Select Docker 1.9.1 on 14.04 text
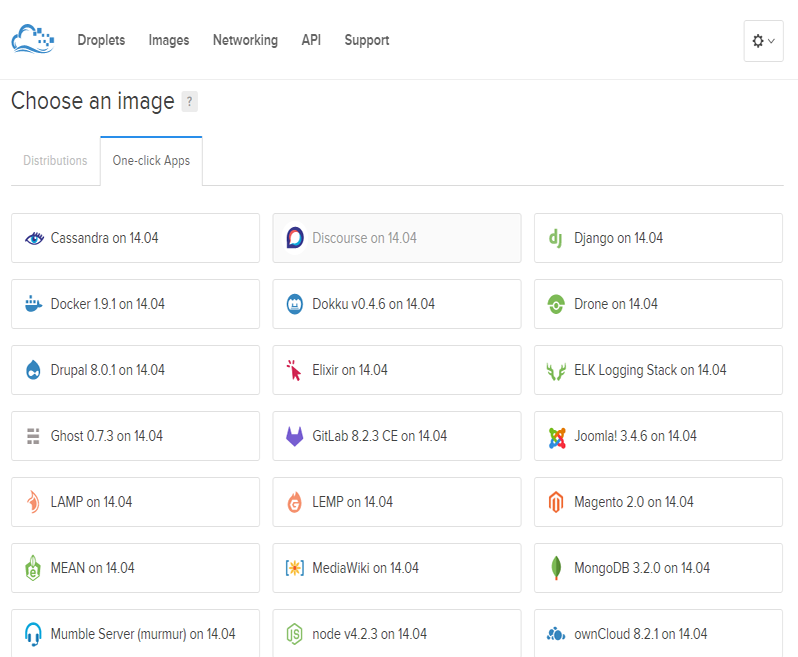 tap(108, 304)
